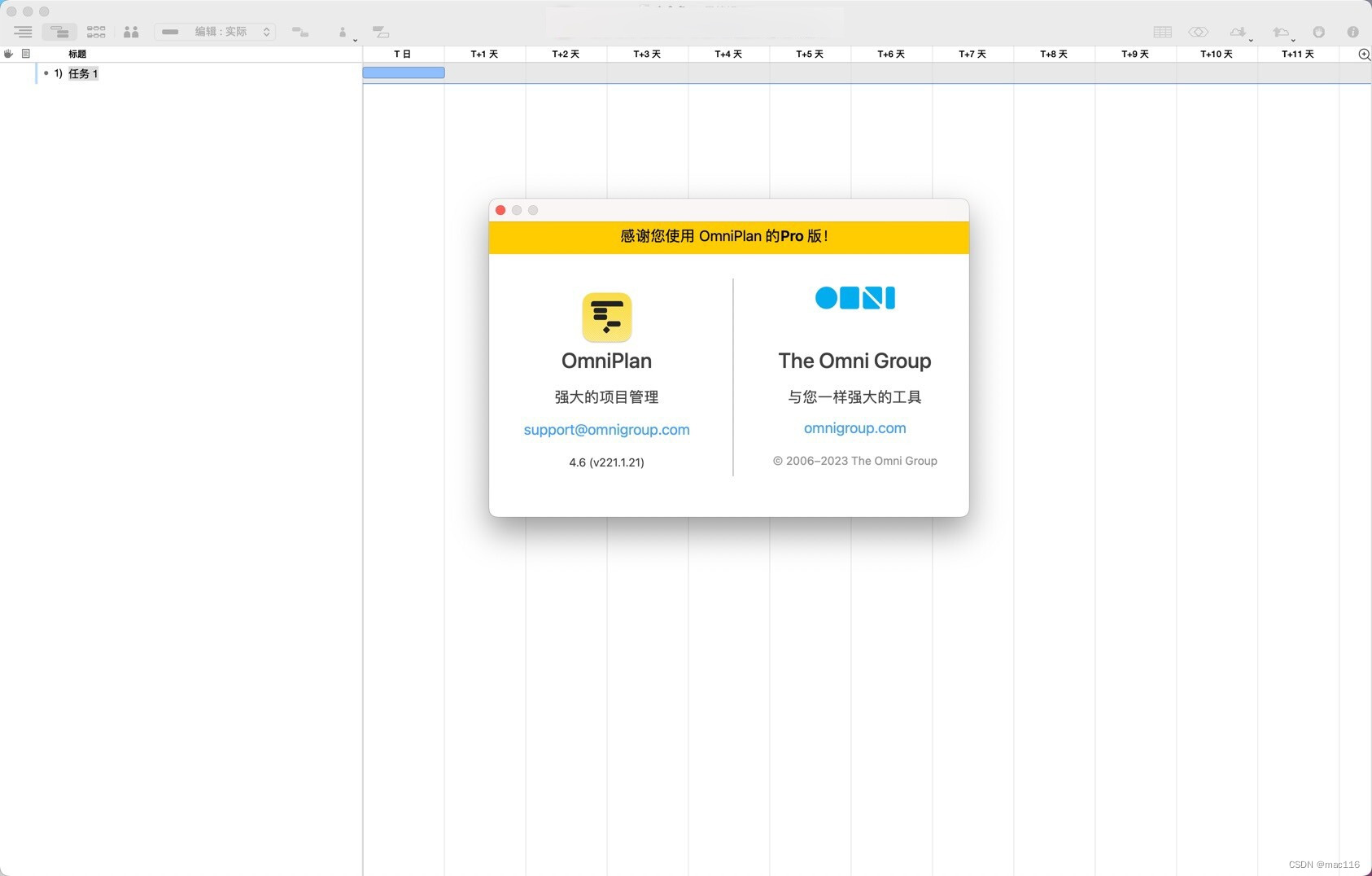Open the 编辑: 实际 baseline dropdown
This screenshot has height=876, width=1372.
215,32
